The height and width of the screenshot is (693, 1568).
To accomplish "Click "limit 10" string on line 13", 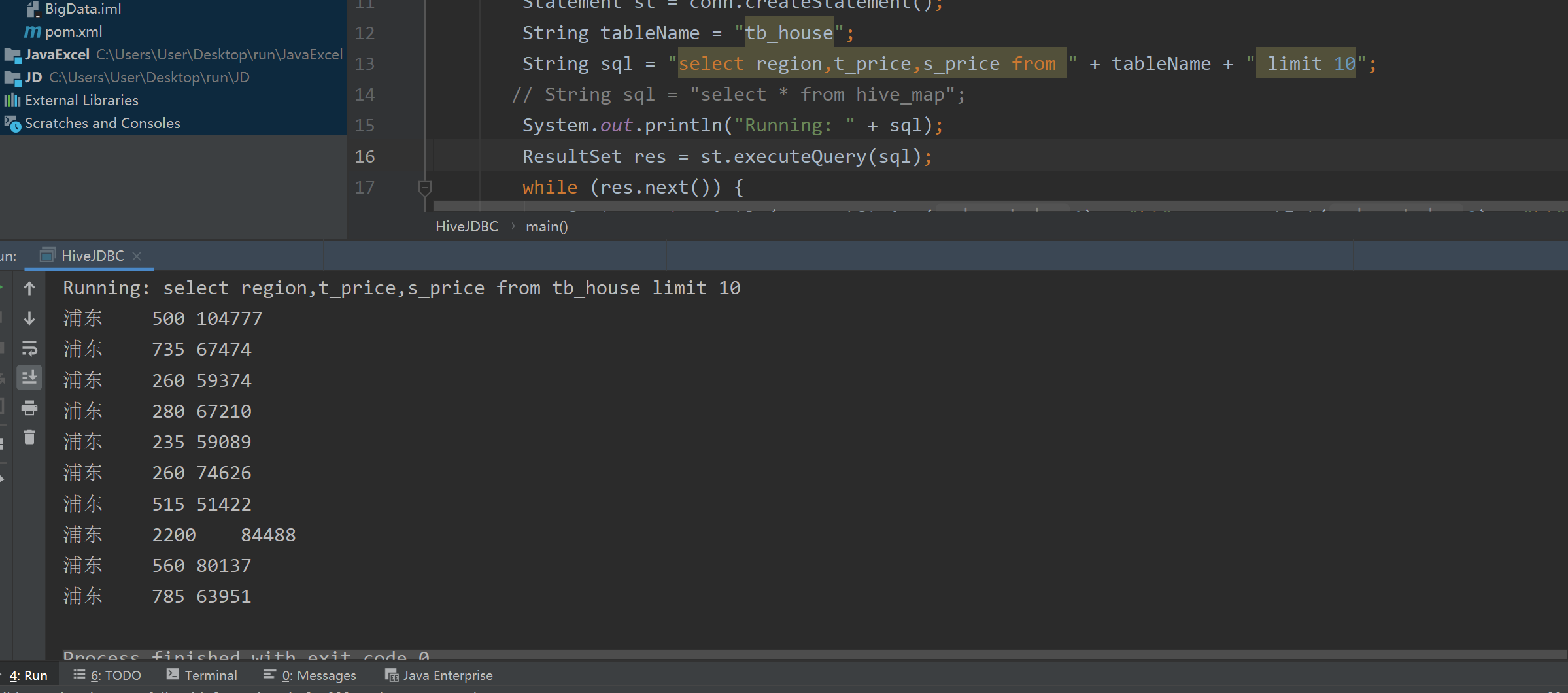I will coord(1306,63).
